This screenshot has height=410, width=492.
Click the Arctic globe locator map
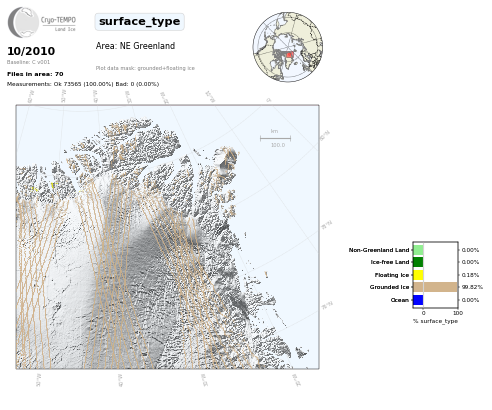tap(288, 47)
